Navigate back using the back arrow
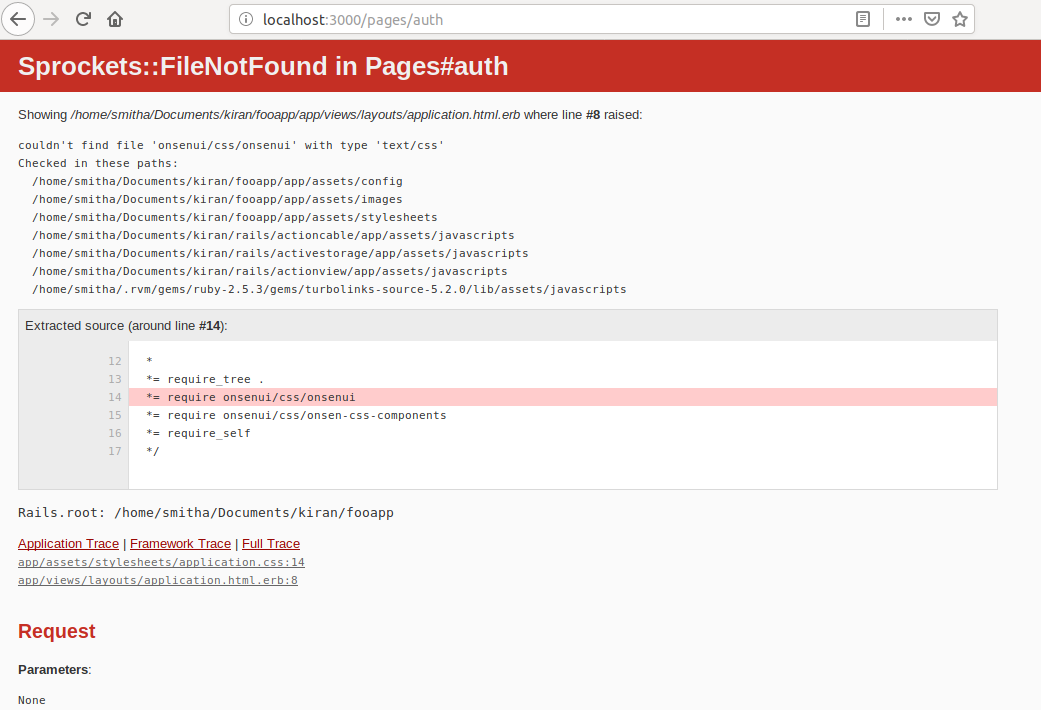Image resolution: width=1041 pixels, height=710 pixels. coord(18,18)
